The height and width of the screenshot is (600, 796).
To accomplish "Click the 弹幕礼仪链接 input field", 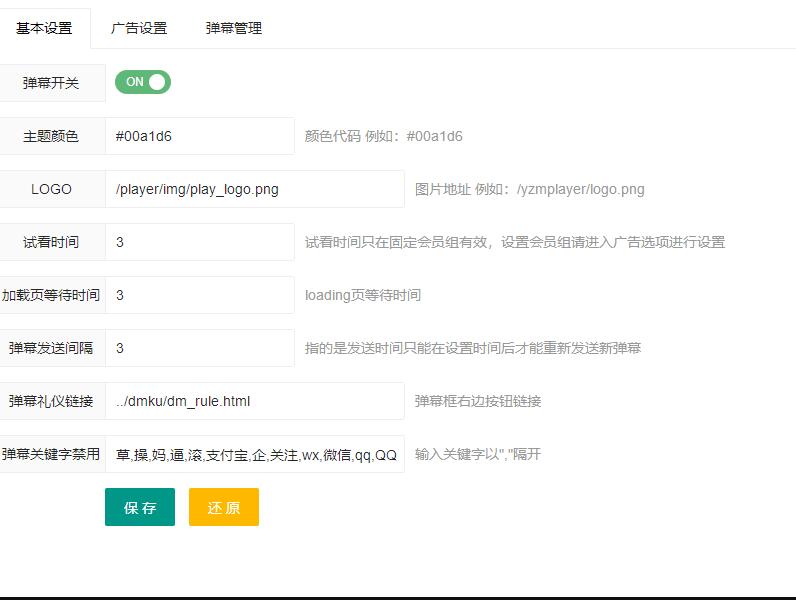I will point(255,401).
